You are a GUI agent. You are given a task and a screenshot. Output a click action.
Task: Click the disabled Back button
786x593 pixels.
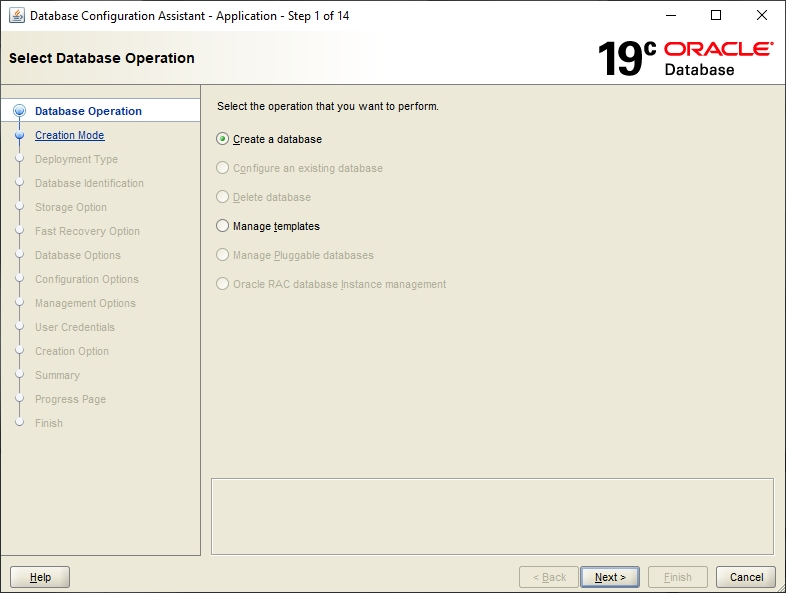(x=549, y=577)
